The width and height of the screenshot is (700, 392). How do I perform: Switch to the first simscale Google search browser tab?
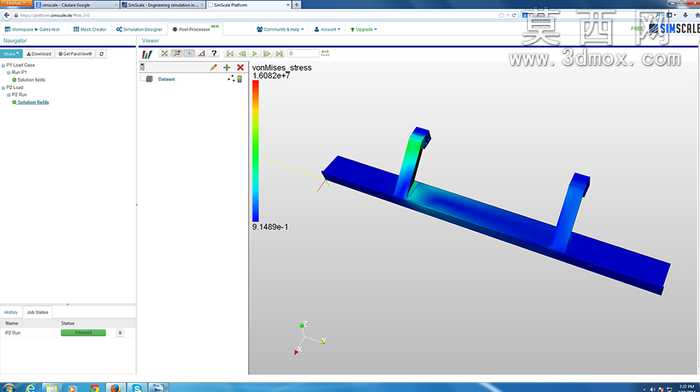tap(76, 4)
